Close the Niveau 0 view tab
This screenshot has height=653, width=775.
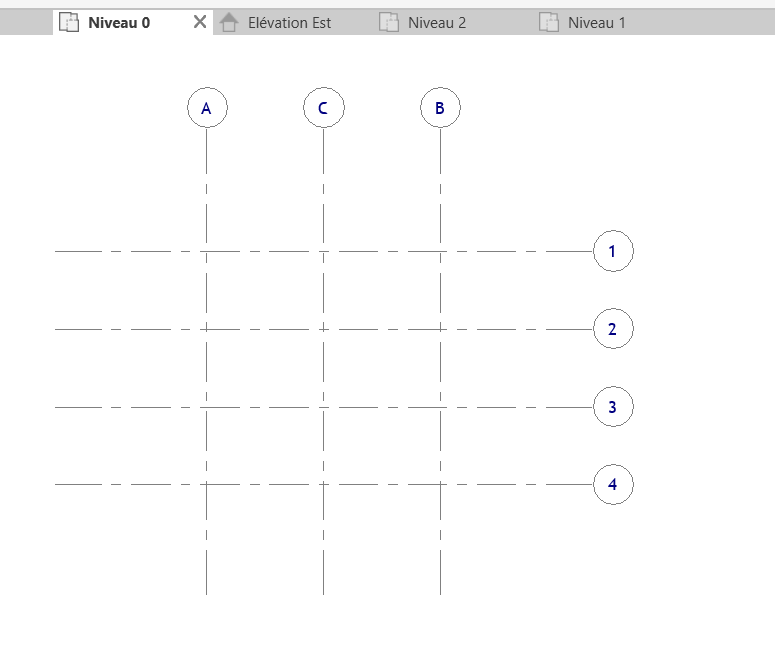tap(200, 22)
